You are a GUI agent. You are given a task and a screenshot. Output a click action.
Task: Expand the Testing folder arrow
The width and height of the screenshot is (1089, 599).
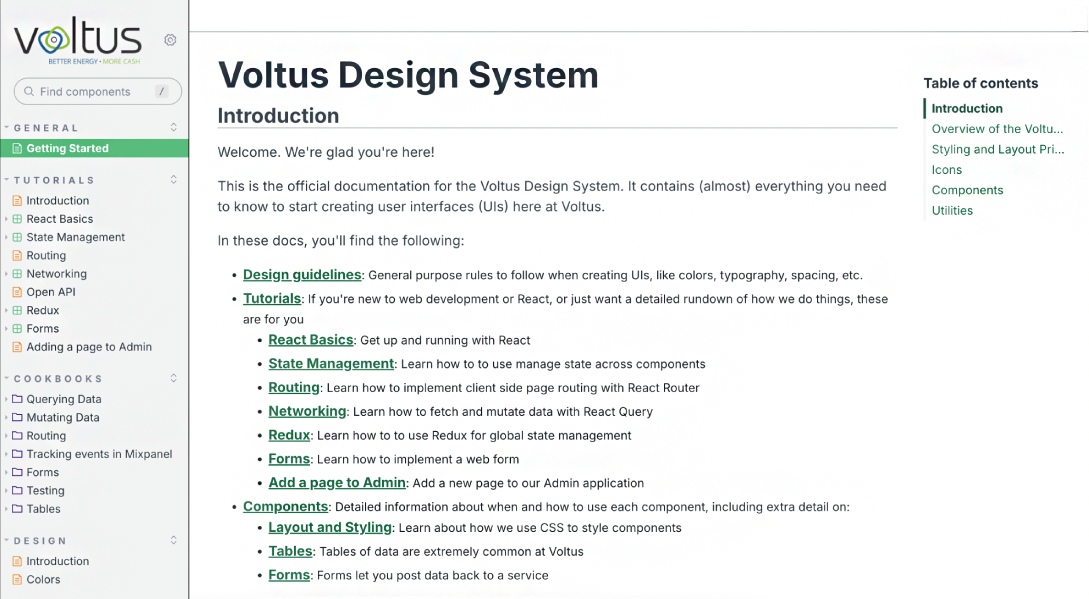coord(6,490)
